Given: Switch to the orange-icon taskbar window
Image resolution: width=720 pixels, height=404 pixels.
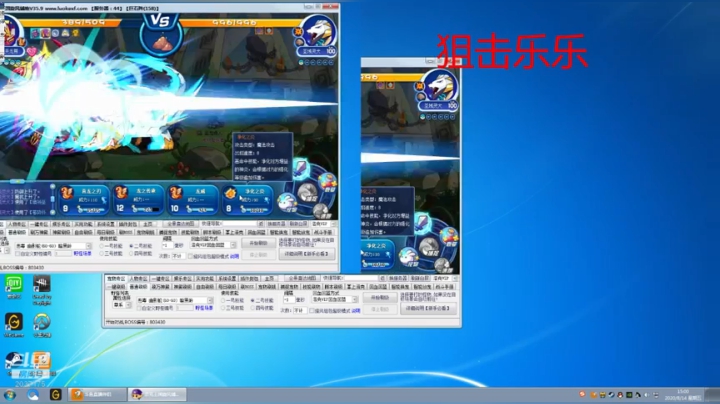Looking at the screenshot, I should tap(97, 394).
